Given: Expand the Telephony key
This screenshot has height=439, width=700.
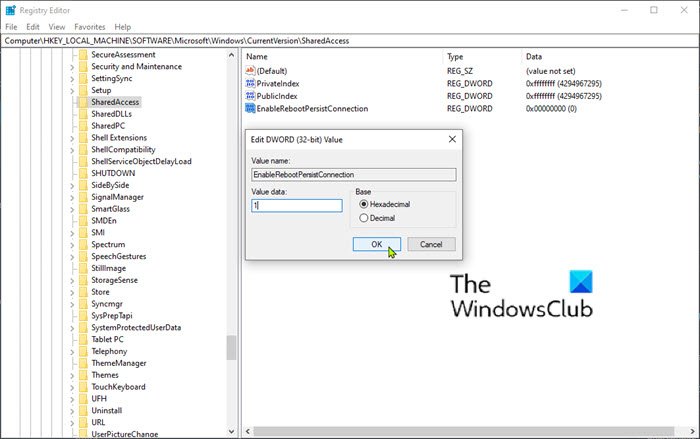Looking at the screenshot, I should pyautogui.click(x=72, y=351).
